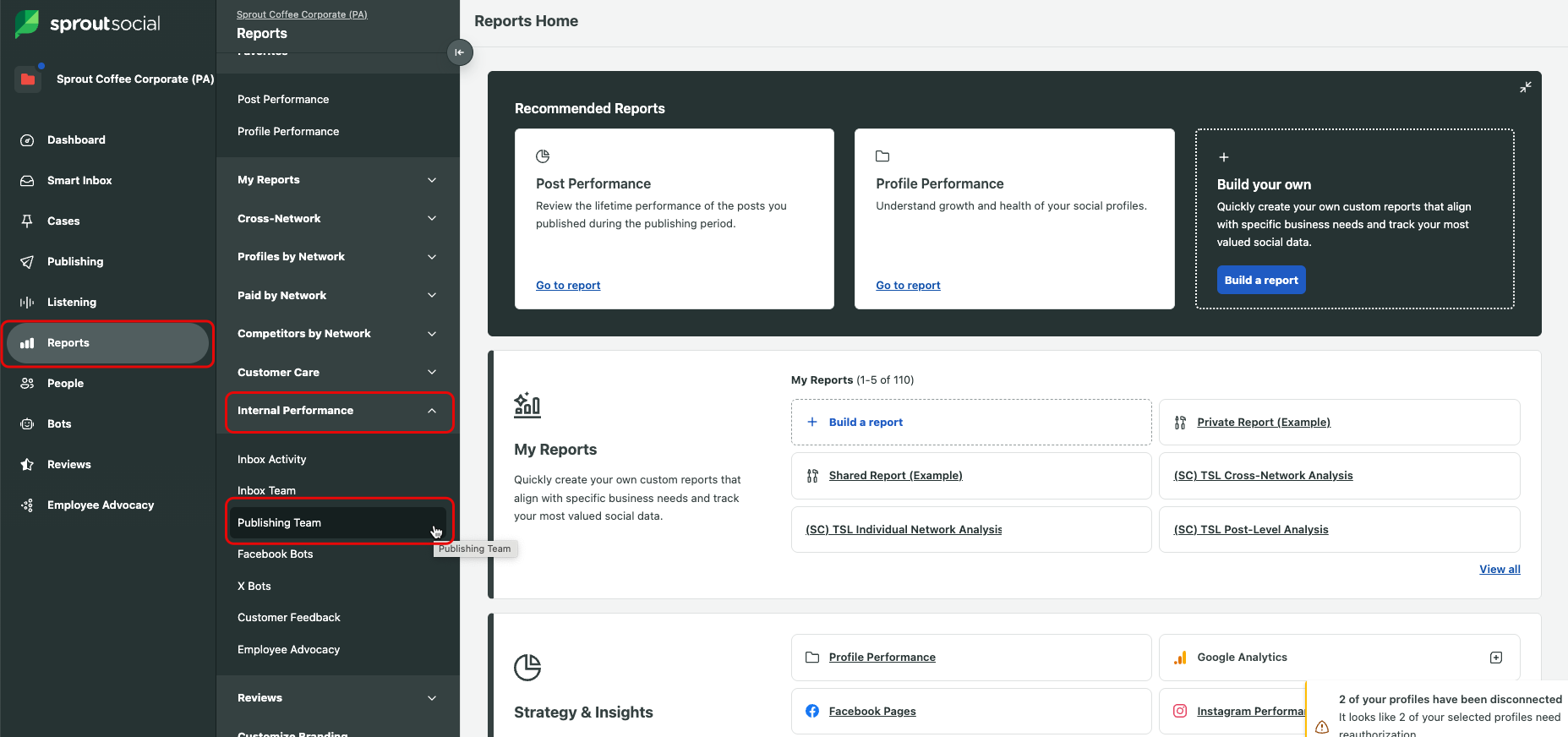This screenshot has width=1568, height=737.
Task: Click the Google Analytics bar logo icon
Action: pyautogui.click(x=1180, y=658)
